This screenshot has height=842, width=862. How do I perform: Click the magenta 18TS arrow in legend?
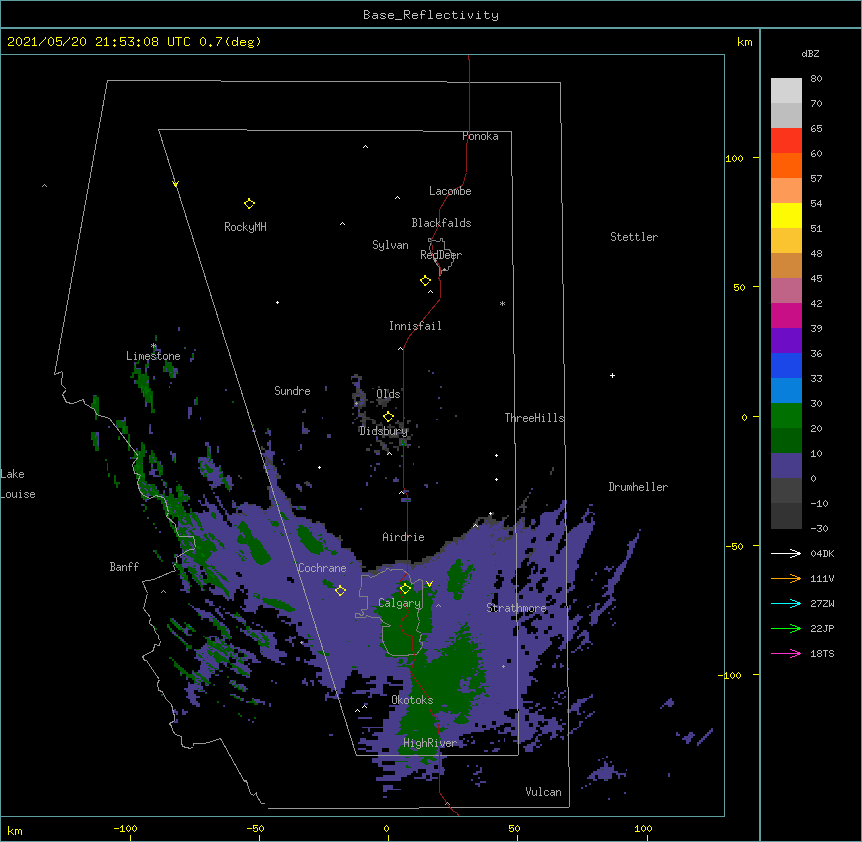click(786, 653)
